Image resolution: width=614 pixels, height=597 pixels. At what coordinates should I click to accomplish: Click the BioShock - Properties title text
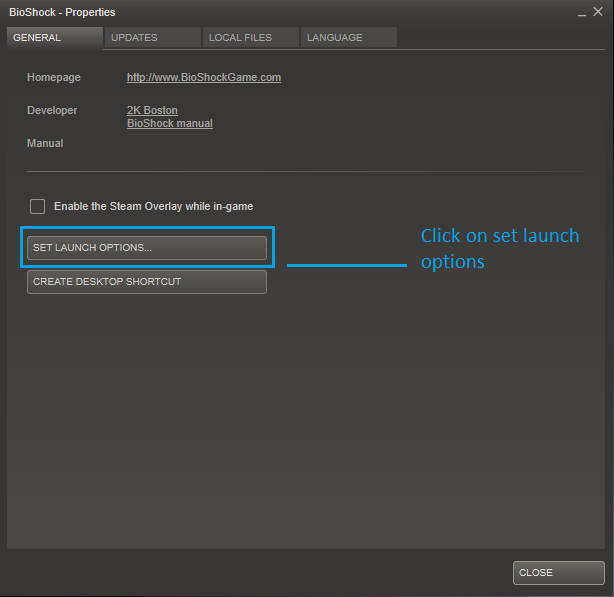pos(62,13)
